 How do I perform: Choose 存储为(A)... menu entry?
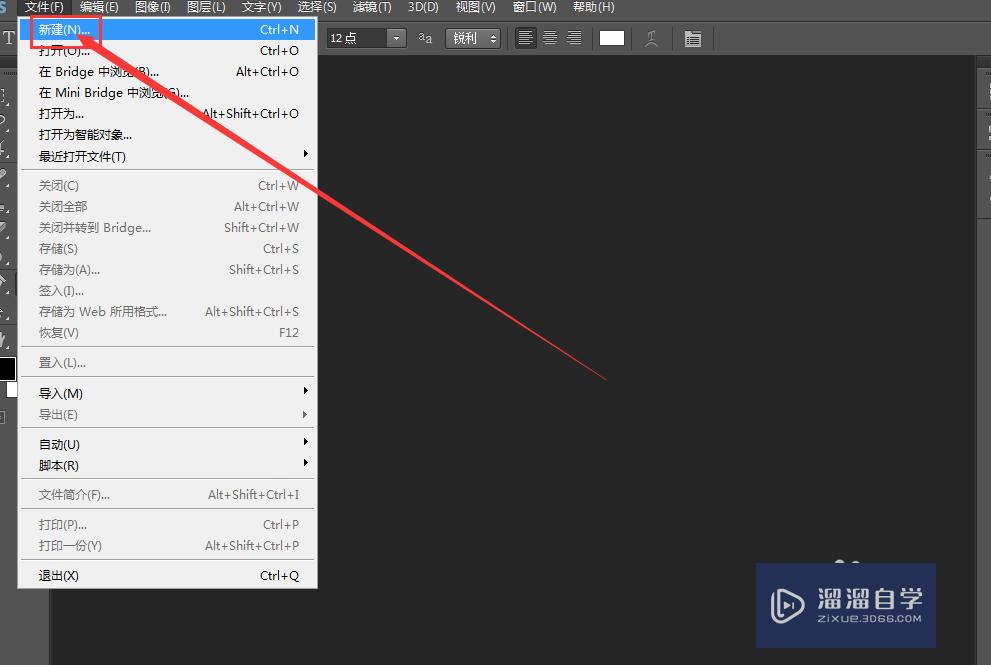coord(167,270)
